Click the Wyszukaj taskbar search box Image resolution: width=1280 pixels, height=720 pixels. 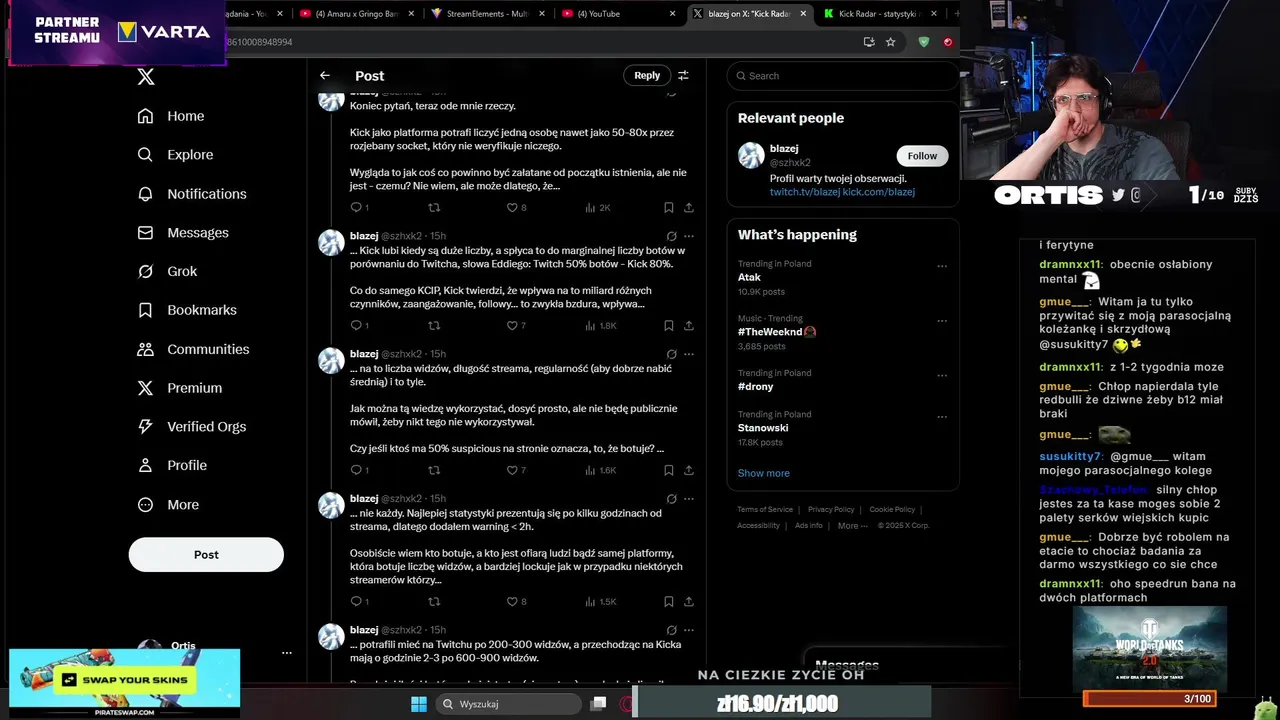click(x=508, y=704)
